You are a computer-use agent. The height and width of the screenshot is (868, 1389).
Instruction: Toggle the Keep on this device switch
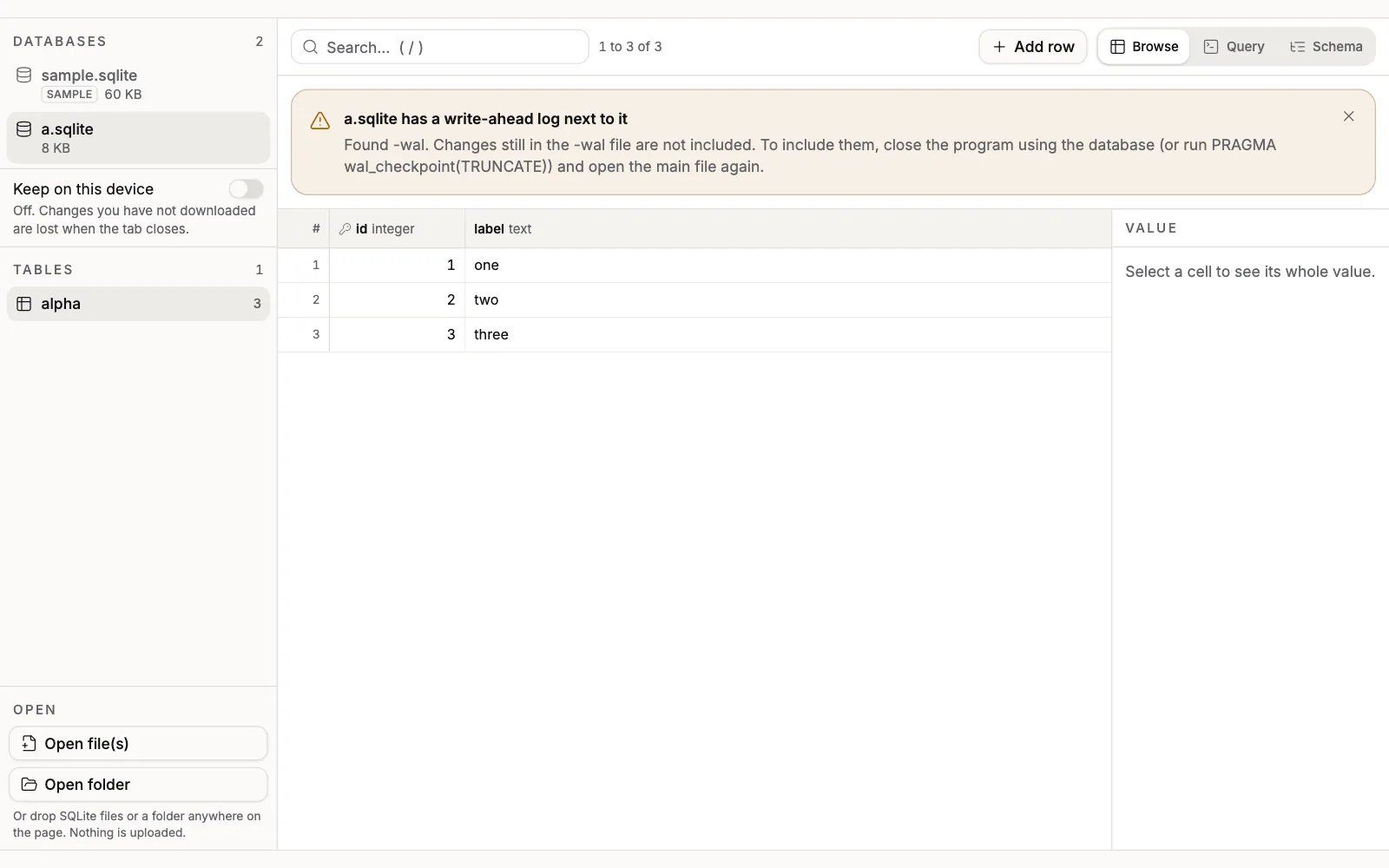pos(246,189)
